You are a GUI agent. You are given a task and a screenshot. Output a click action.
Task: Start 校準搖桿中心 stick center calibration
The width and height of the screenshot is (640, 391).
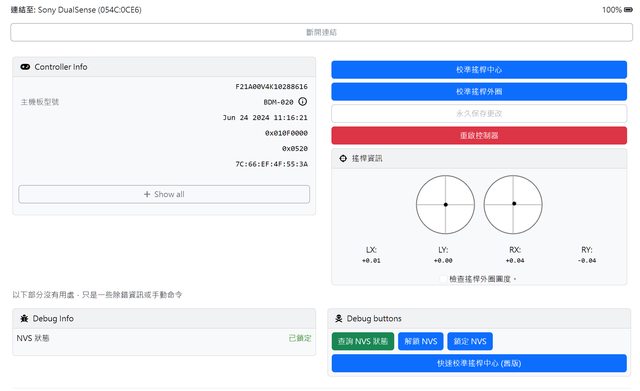click(x=479, y=70)
